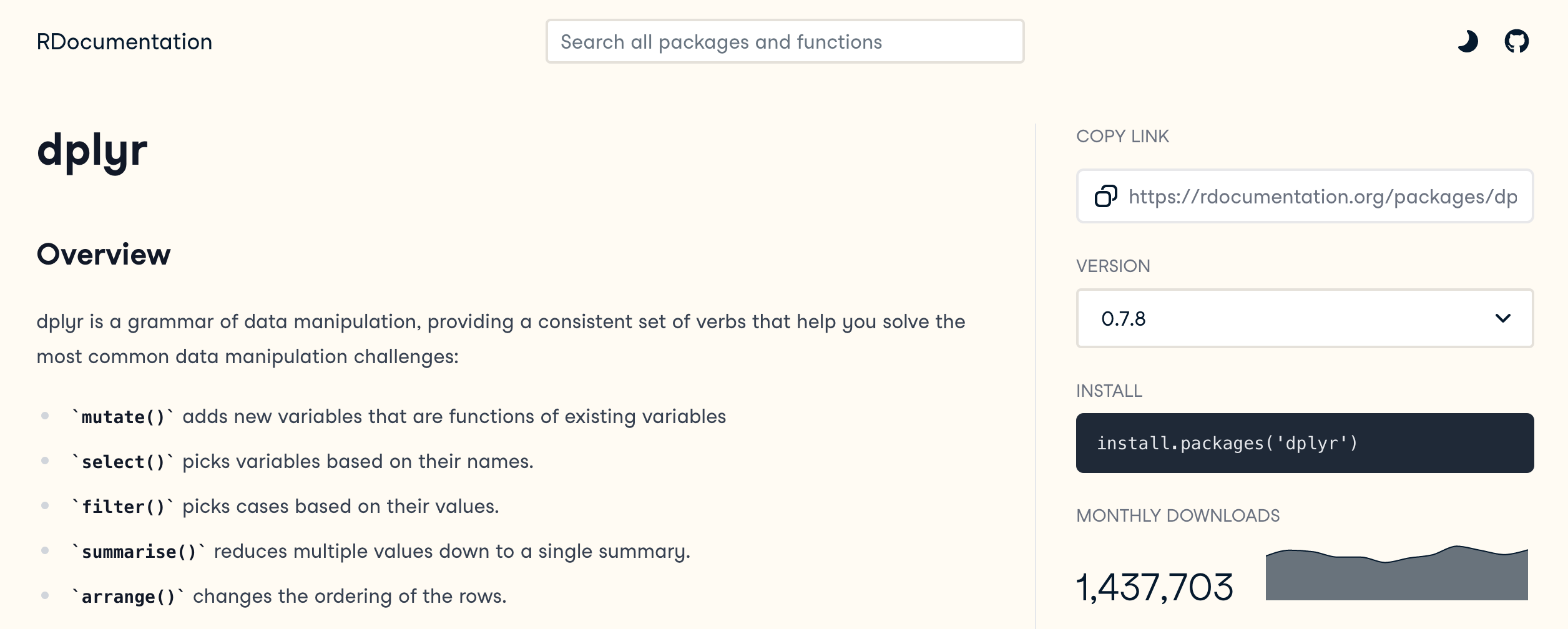The height and width of the screenshot is (629, 1568).
Task: Click the filter() function code text
Action: [x=123, y=507]
